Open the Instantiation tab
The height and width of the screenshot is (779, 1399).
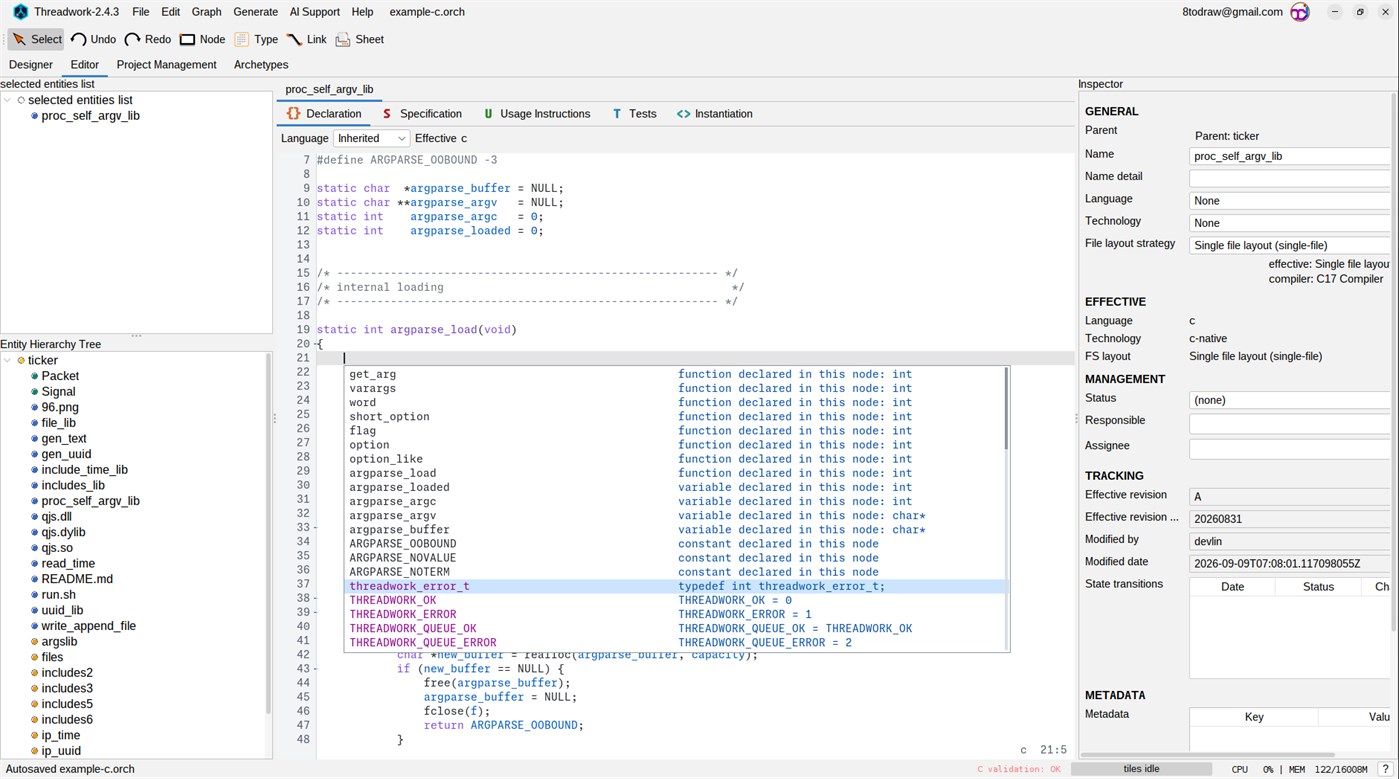tap(714, 114)
